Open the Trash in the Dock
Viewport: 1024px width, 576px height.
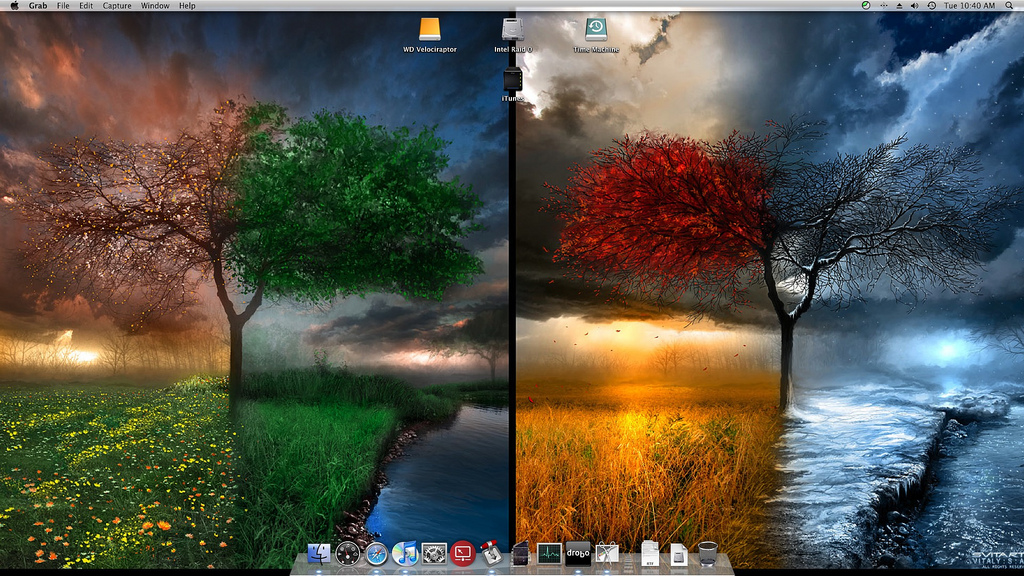(707, 554)
